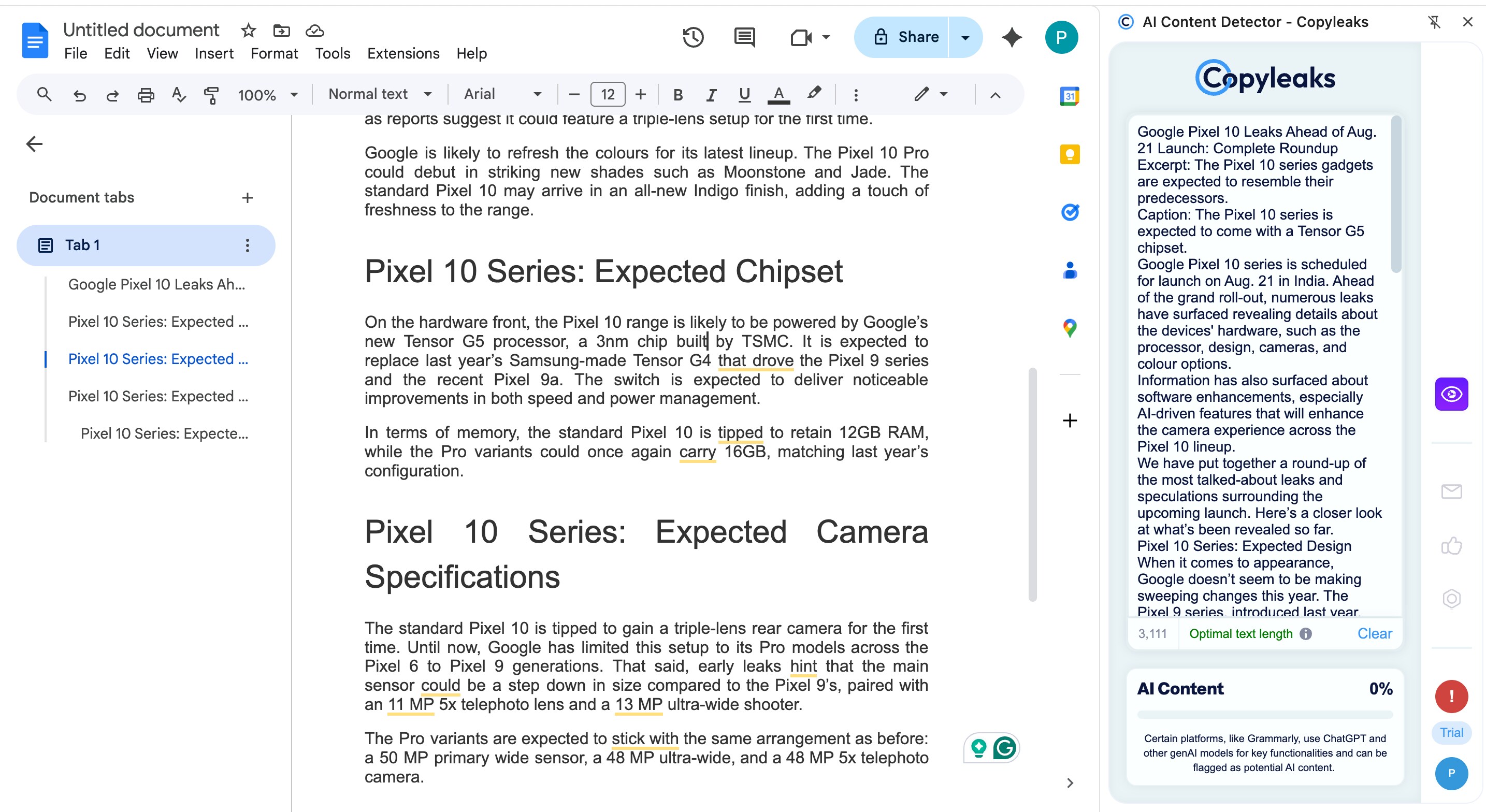Toggle bold formatting
This screenshot has height=812, width=1486.
679,95
